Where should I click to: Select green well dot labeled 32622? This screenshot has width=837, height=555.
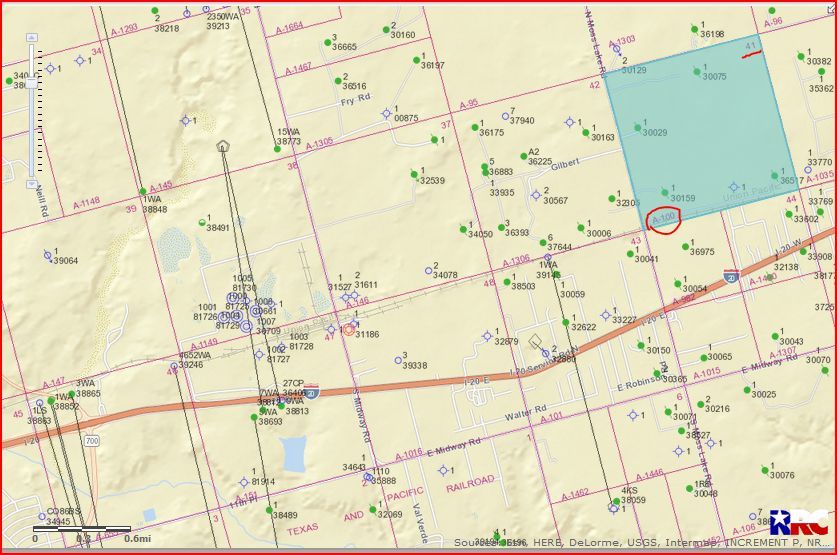(566, 322)
